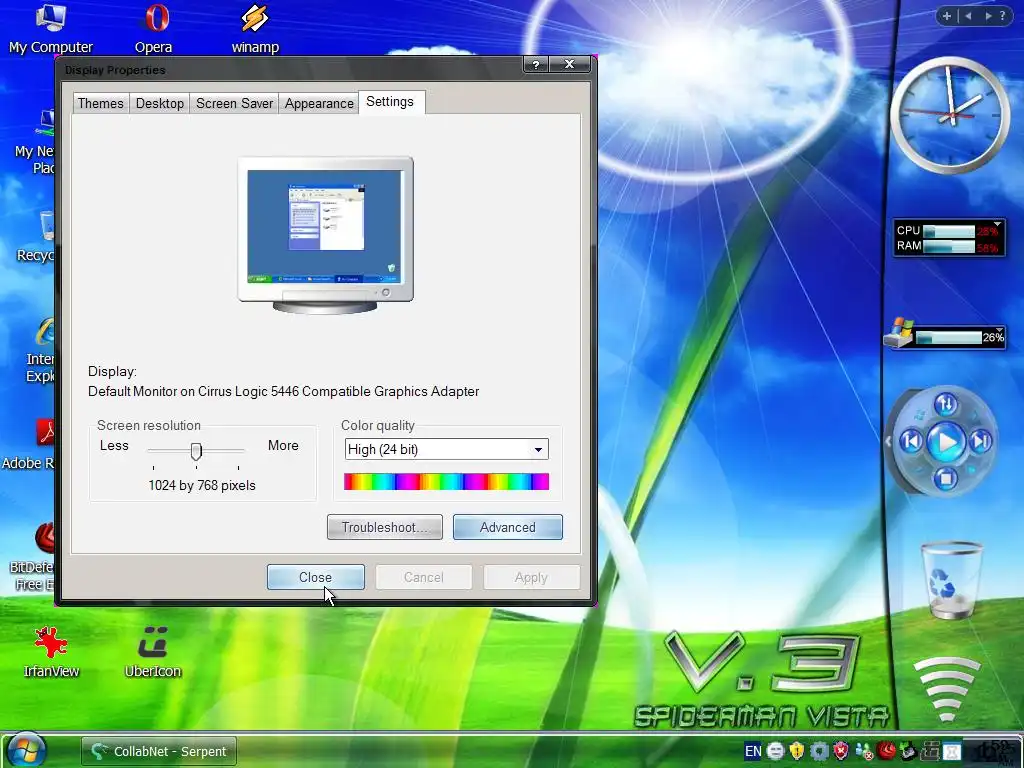
Task: Click the grayed Apply button
Action: coord(531,577)
